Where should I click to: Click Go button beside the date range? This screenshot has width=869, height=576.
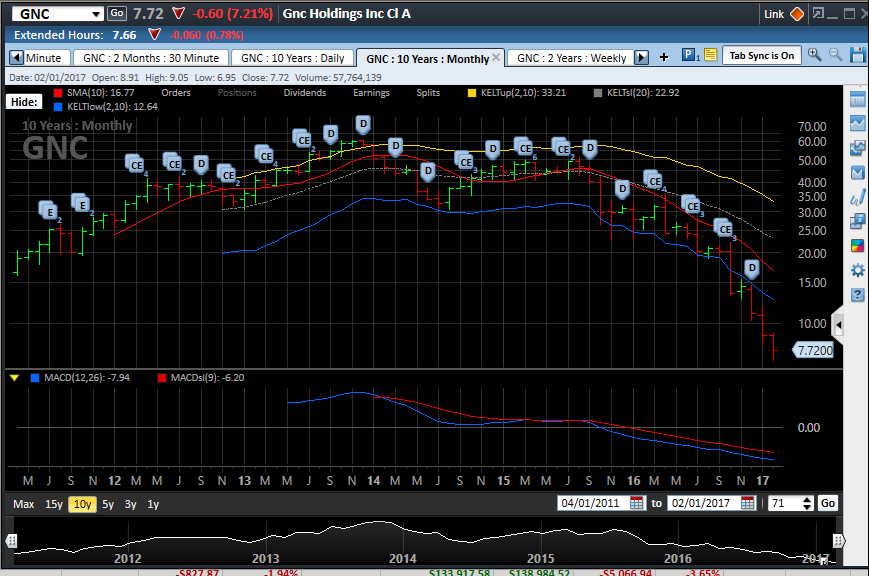827,503
